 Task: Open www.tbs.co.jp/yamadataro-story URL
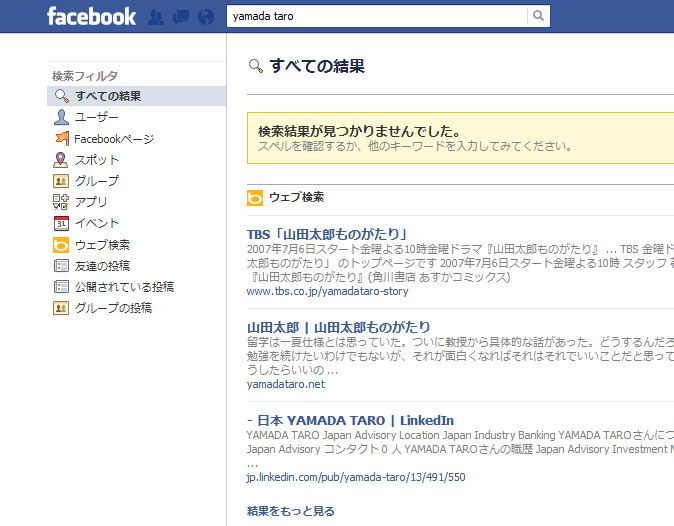[x=328, y=291]
